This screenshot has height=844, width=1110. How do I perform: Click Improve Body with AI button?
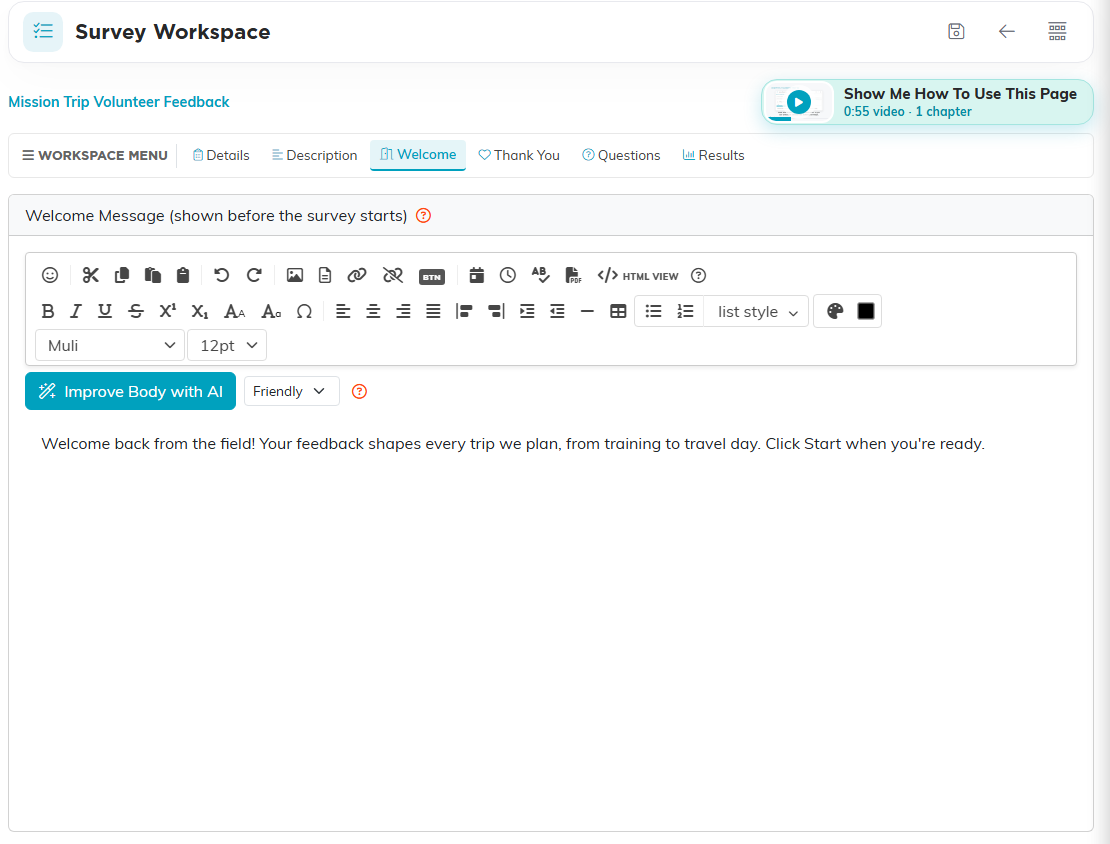pyautogui.click(x=130, y=392)
